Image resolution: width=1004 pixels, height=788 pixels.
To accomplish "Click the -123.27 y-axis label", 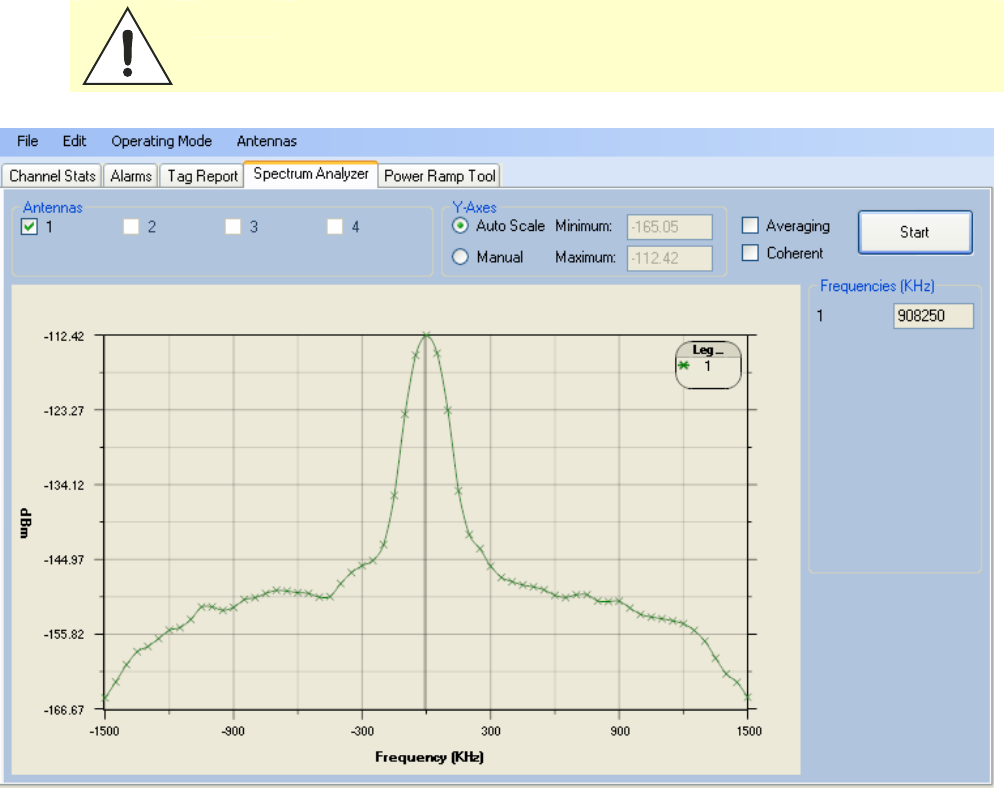I will [64, 411].
